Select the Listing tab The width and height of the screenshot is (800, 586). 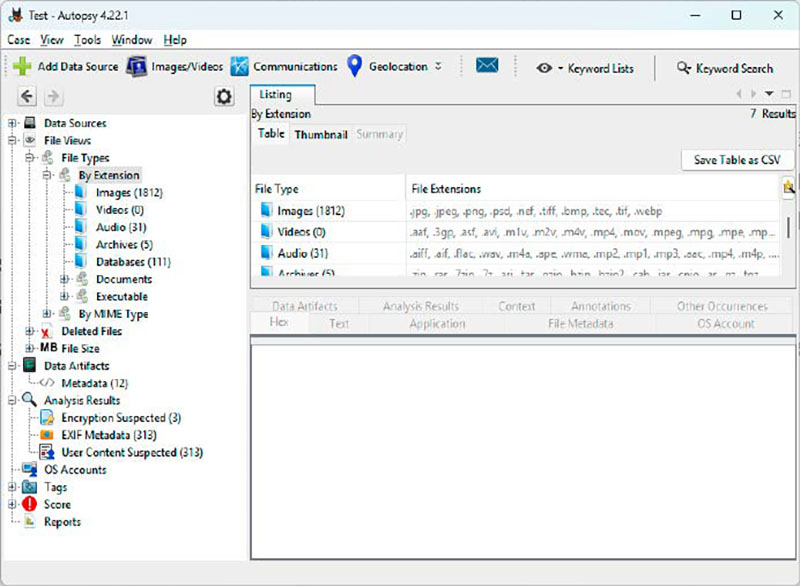pyautogui.click(x=282, y=95)
